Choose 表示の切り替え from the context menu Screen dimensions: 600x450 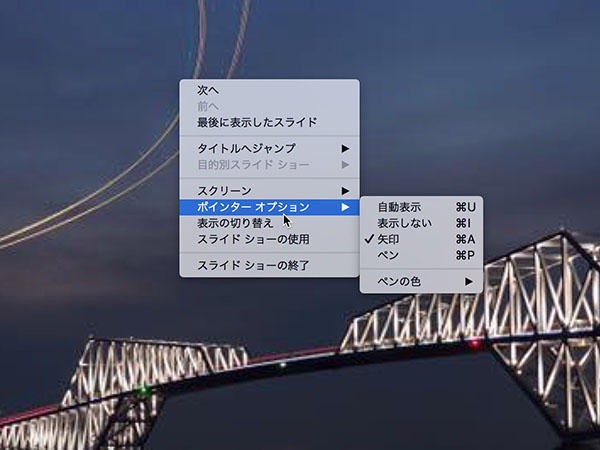click(x=269, y=223)
